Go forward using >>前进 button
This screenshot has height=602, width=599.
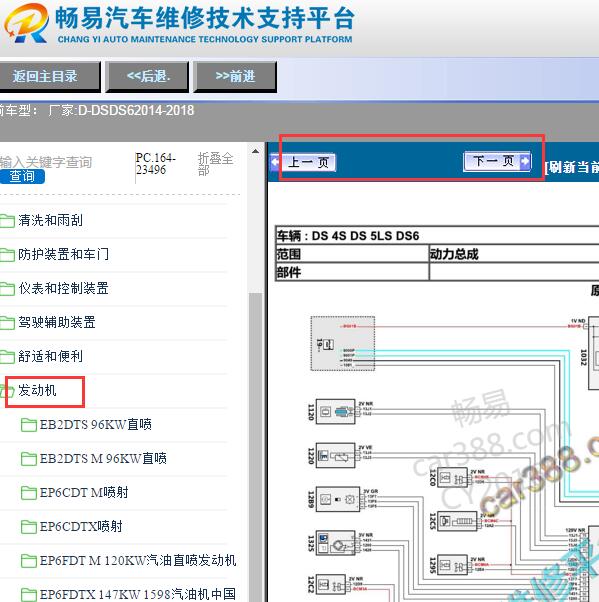pos(235,76)
